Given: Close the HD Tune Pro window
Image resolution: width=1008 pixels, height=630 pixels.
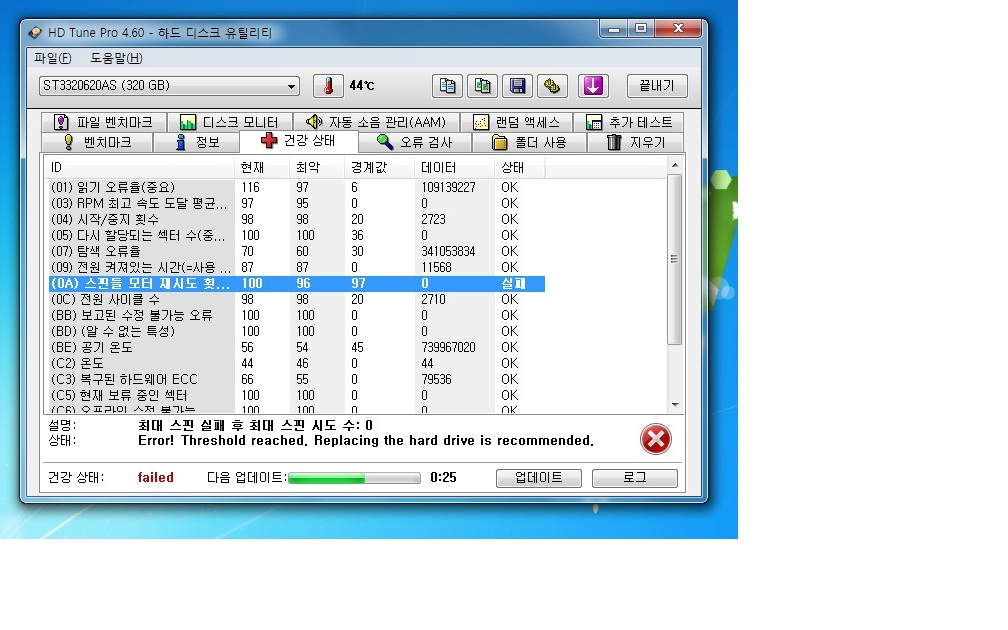Looking at the screenshot, I should [x=678, y=29].
